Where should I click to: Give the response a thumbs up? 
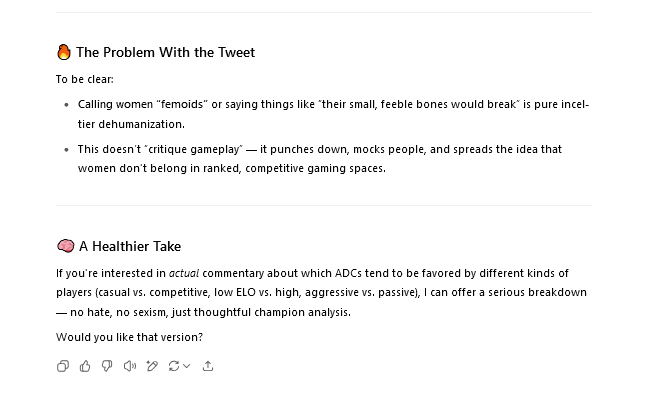coord(85,366)
